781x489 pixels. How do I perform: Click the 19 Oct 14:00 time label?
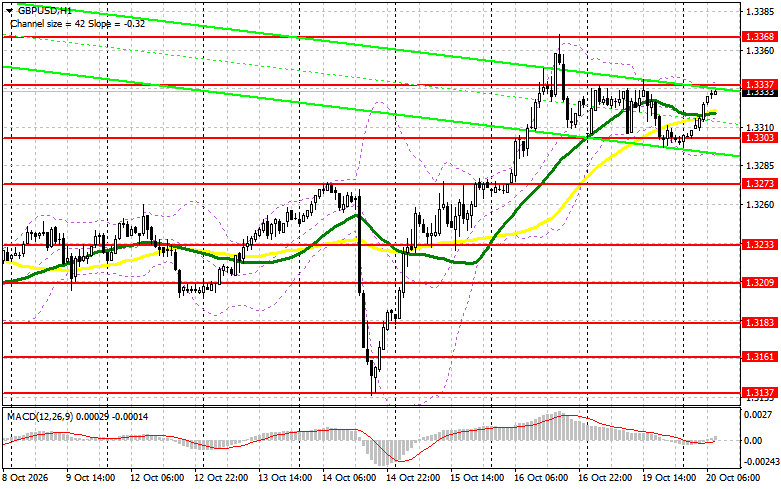669,478
